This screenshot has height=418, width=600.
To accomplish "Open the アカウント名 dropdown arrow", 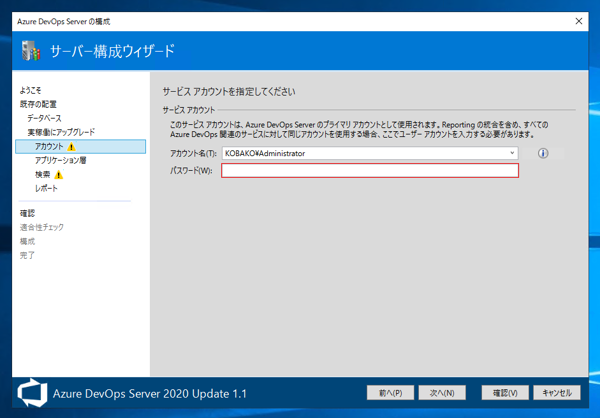I will pyautogui.click(x=512, y=153).
